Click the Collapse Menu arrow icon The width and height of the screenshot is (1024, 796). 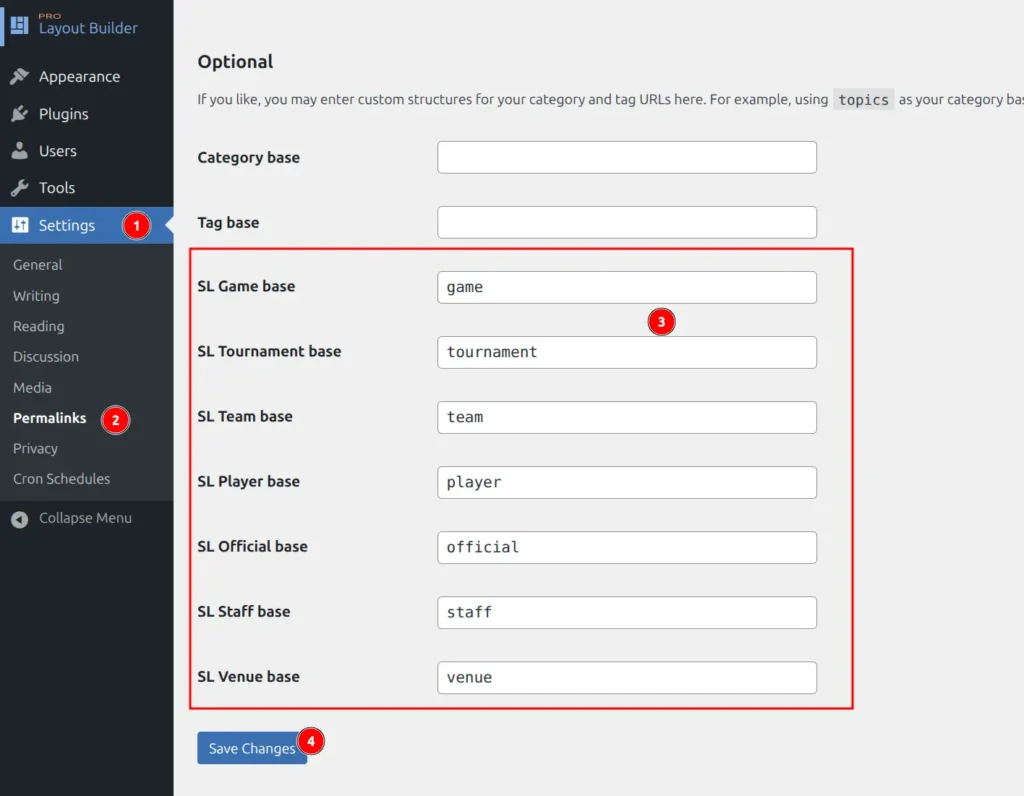20,519
